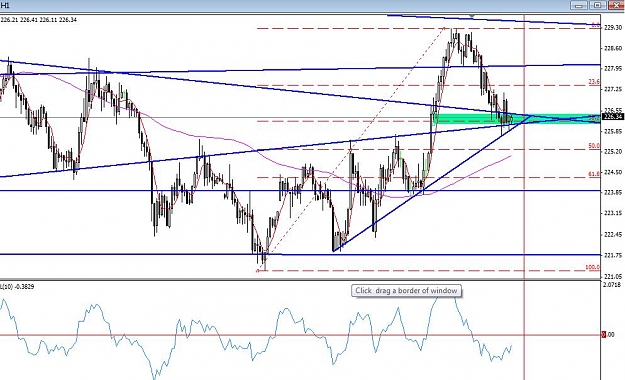Screen dimensions: 625x380
Task: Select the 227.25 price axis label
Action: coord(613,89)
